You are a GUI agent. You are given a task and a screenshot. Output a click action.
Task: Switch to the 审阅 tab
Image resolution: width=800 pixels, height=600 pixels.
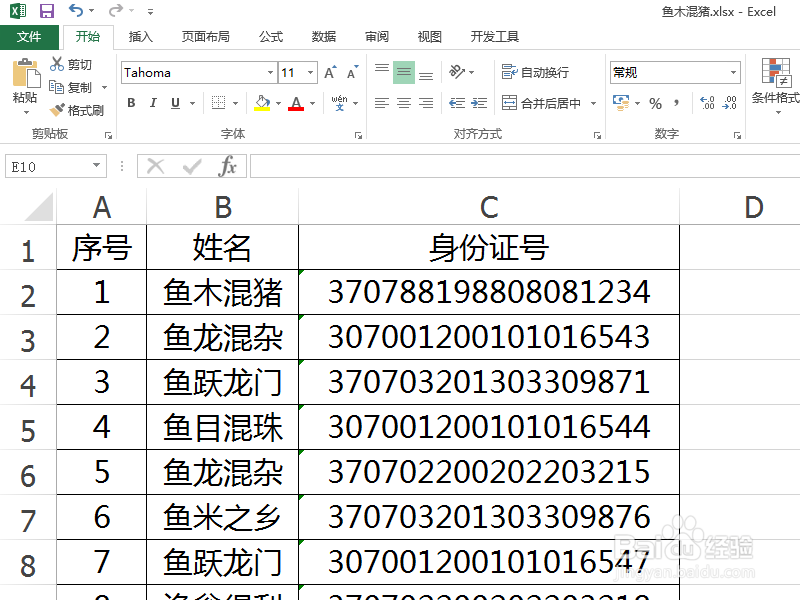coord(377,37)
